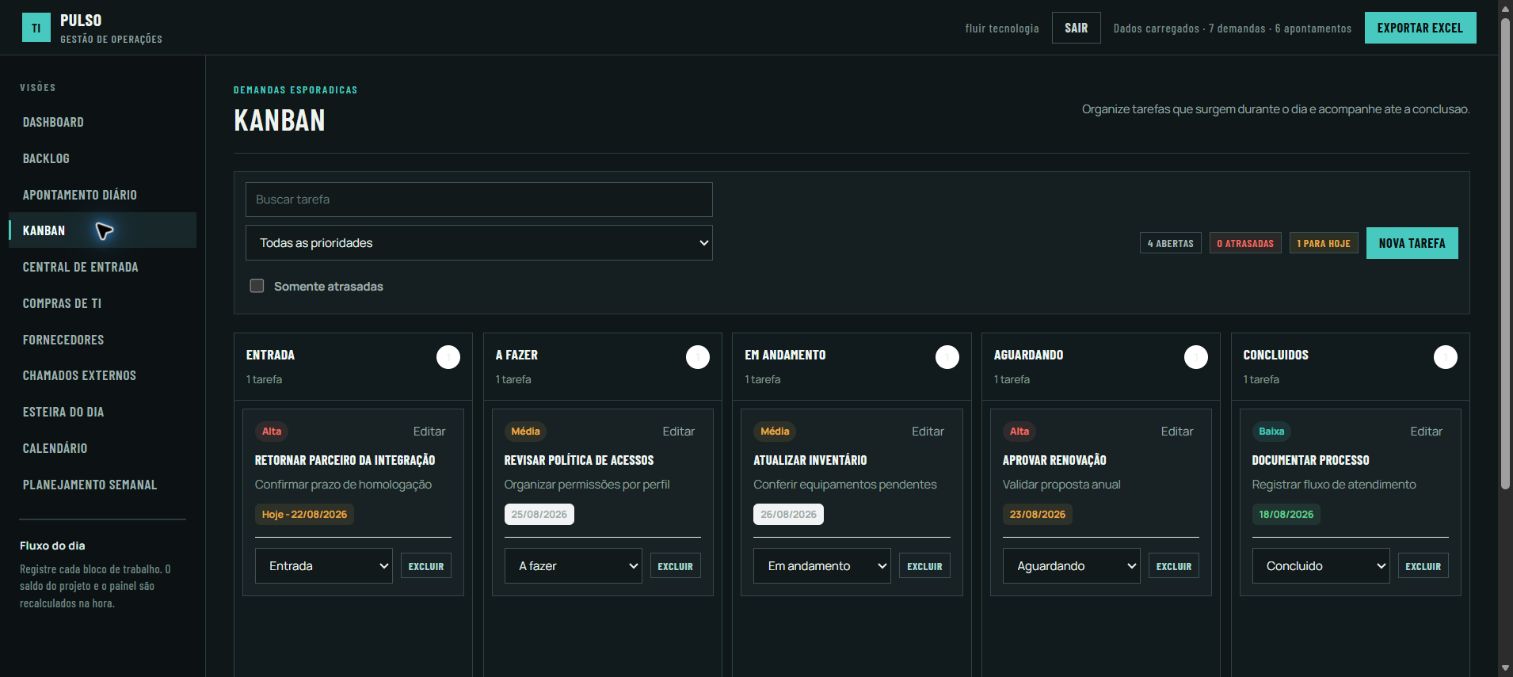Viewport: 1513px width, 677px height.
Task: Click the 1 Para Hoje counter chip
Action: (1324, 243)
